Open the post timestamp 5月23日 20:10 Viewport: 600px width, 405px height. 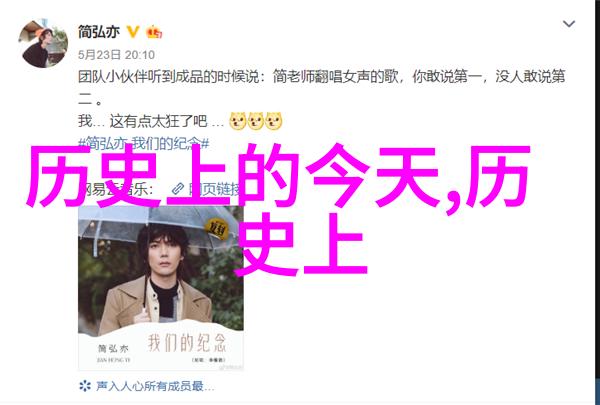116,55
